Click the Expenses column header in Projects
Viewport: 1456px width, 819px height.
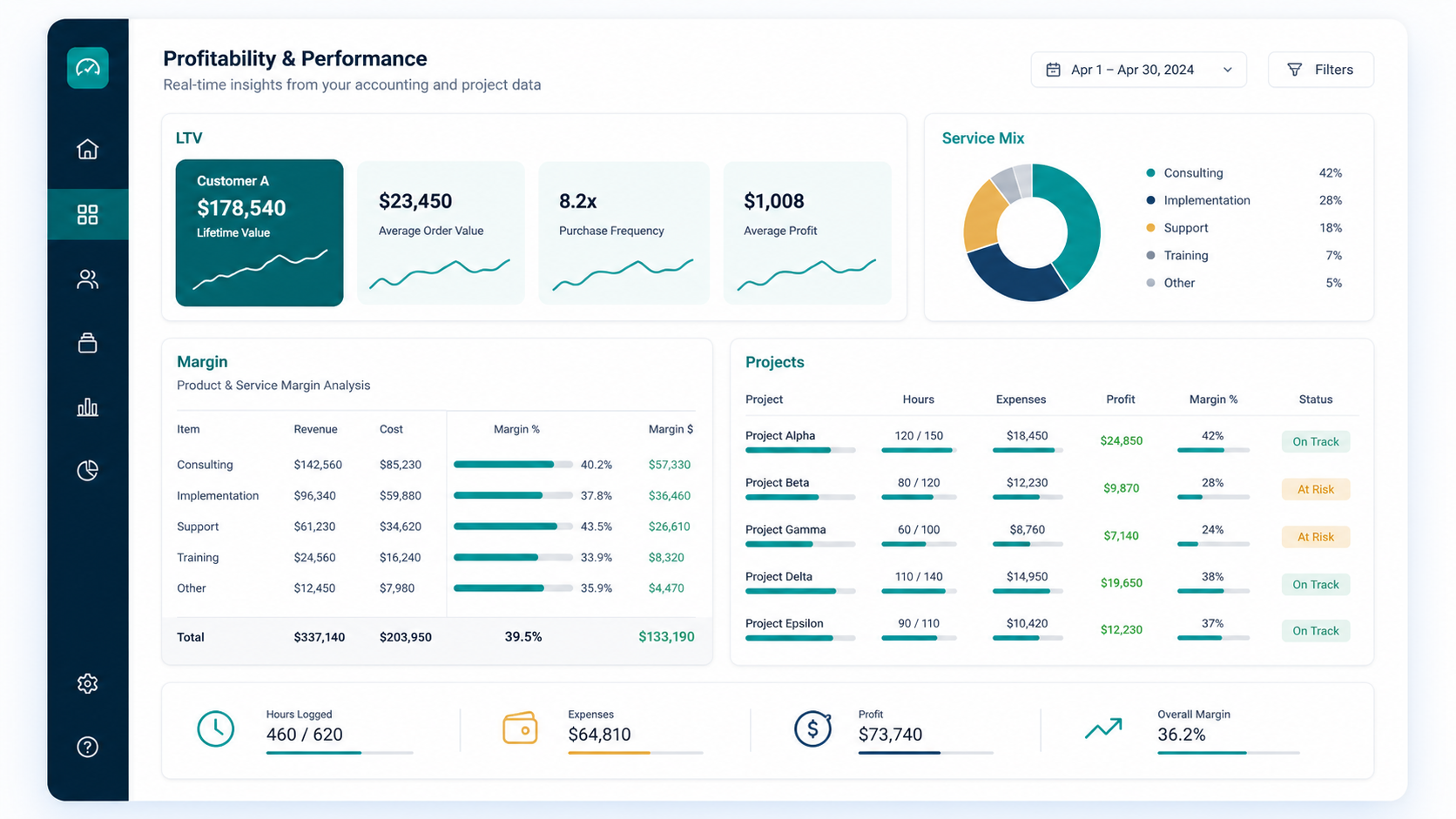coord(1021,399)
